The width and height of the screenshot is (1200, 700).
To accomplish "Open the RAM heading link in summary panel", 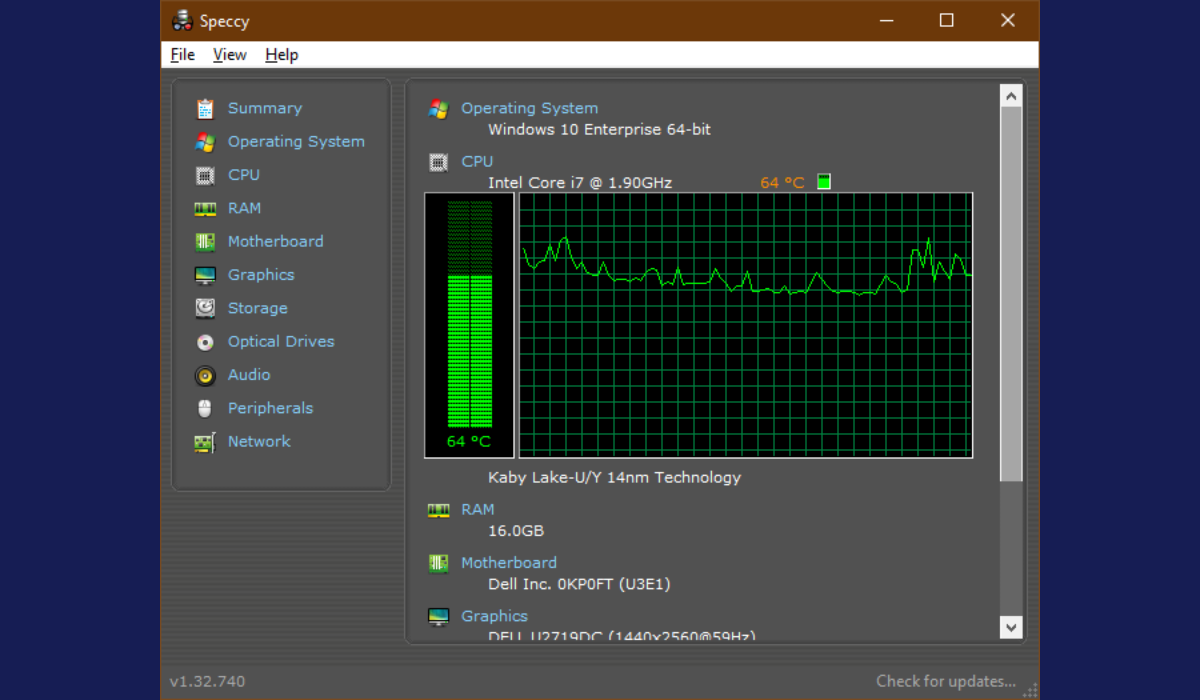I will pos(478,509).
